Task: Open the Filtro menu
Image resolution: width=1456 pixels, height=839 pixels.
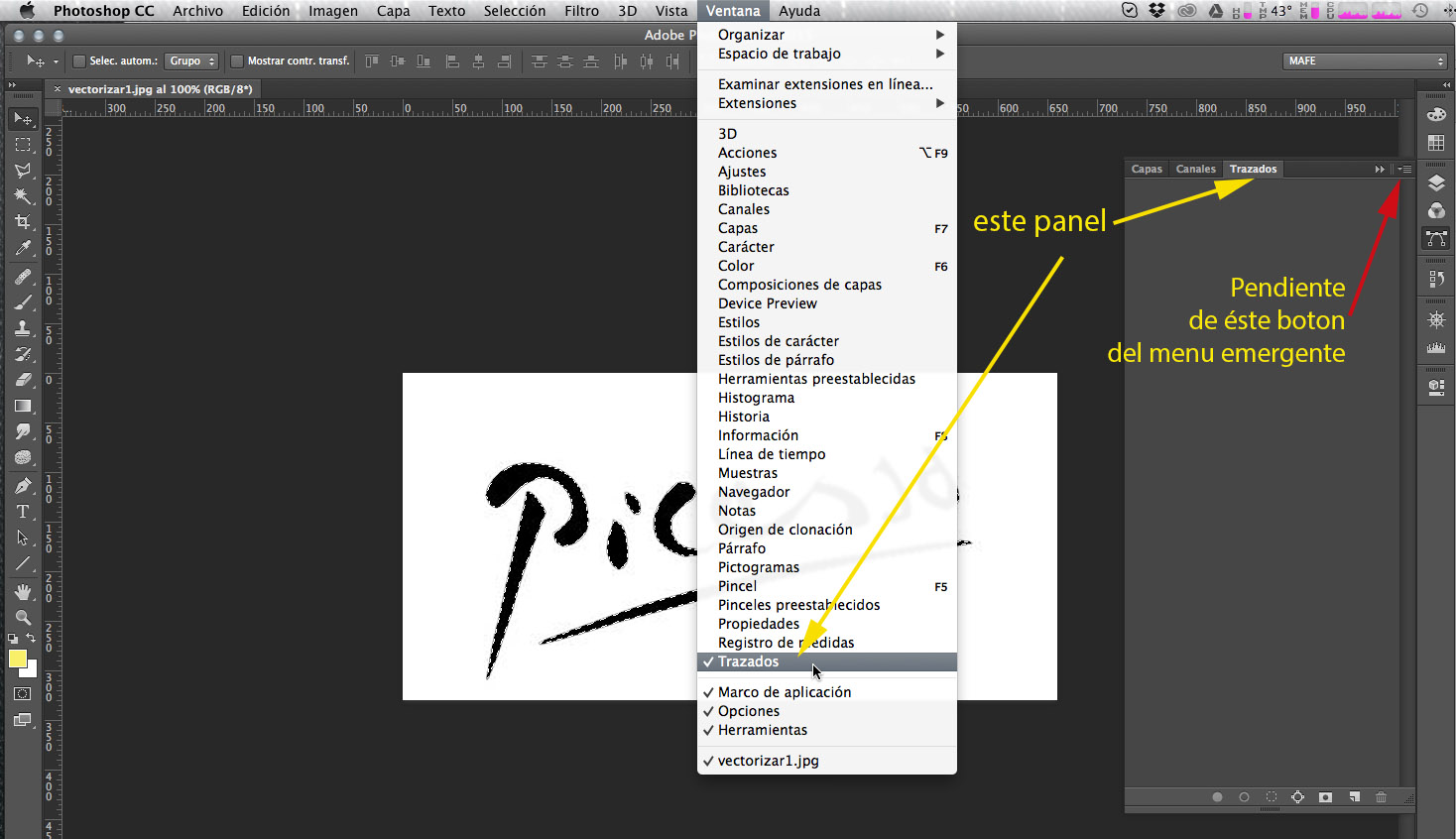Action: click(581, 11)
